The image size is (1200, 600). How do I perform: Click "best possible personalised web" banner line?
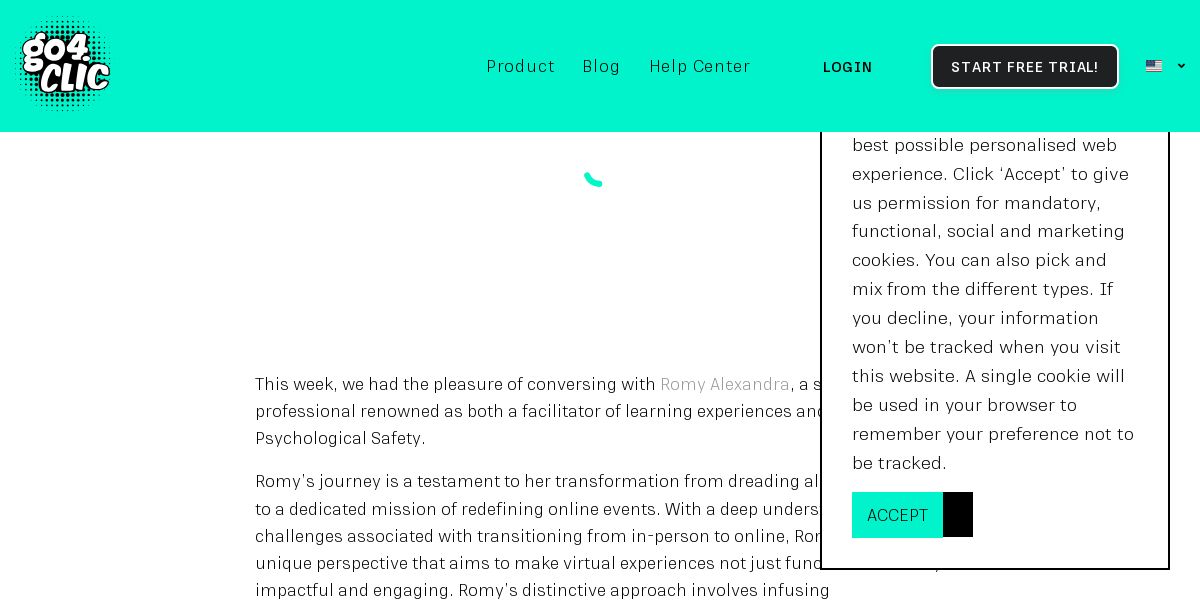[984, 145]
